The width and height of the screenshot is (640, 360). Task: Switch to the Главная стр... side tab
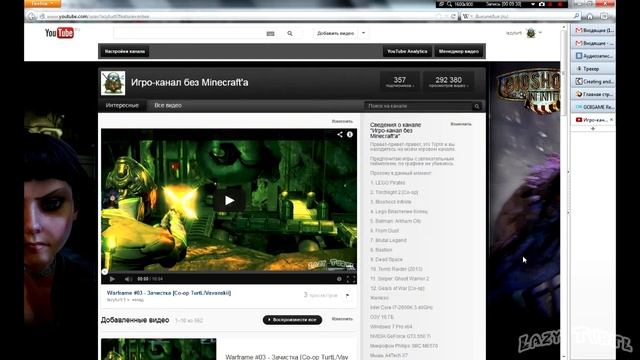pyautogui.click(x=593, y=94)
